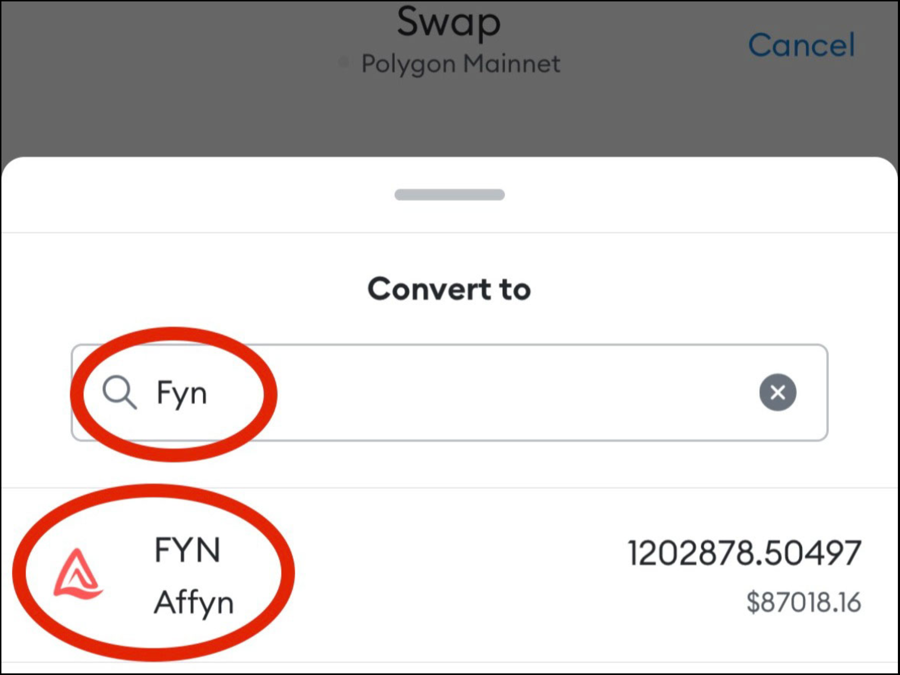Clear the search text with X icon
Image resolution: width=900 pixels, height=675 pixels.
coord(777,393)
